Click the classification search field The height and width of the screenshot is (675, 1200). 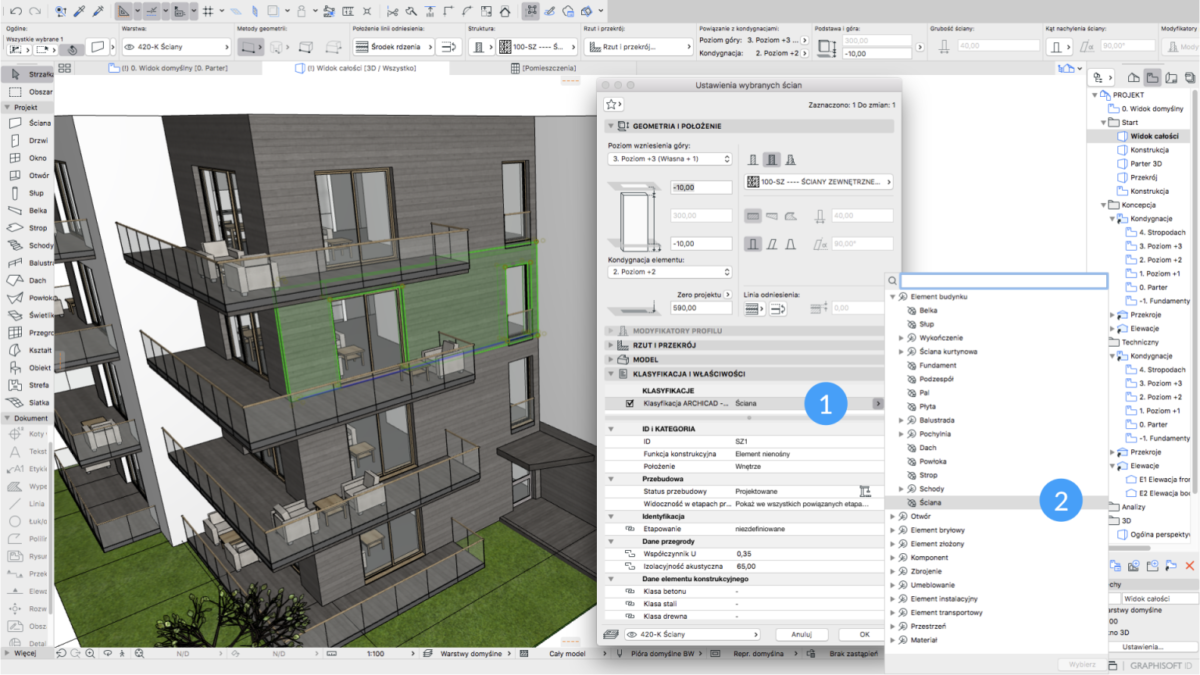tap(1003, 282)
